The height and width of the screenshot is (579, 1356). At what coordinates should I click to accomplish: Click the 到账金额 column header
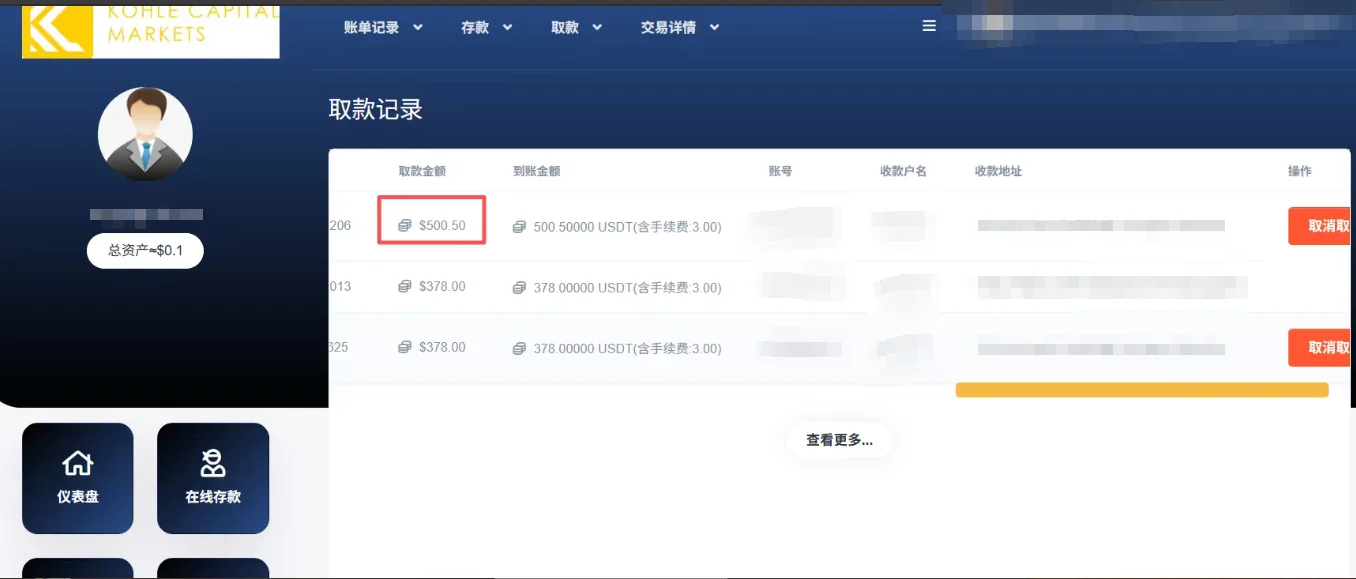[x=537, y=171]
